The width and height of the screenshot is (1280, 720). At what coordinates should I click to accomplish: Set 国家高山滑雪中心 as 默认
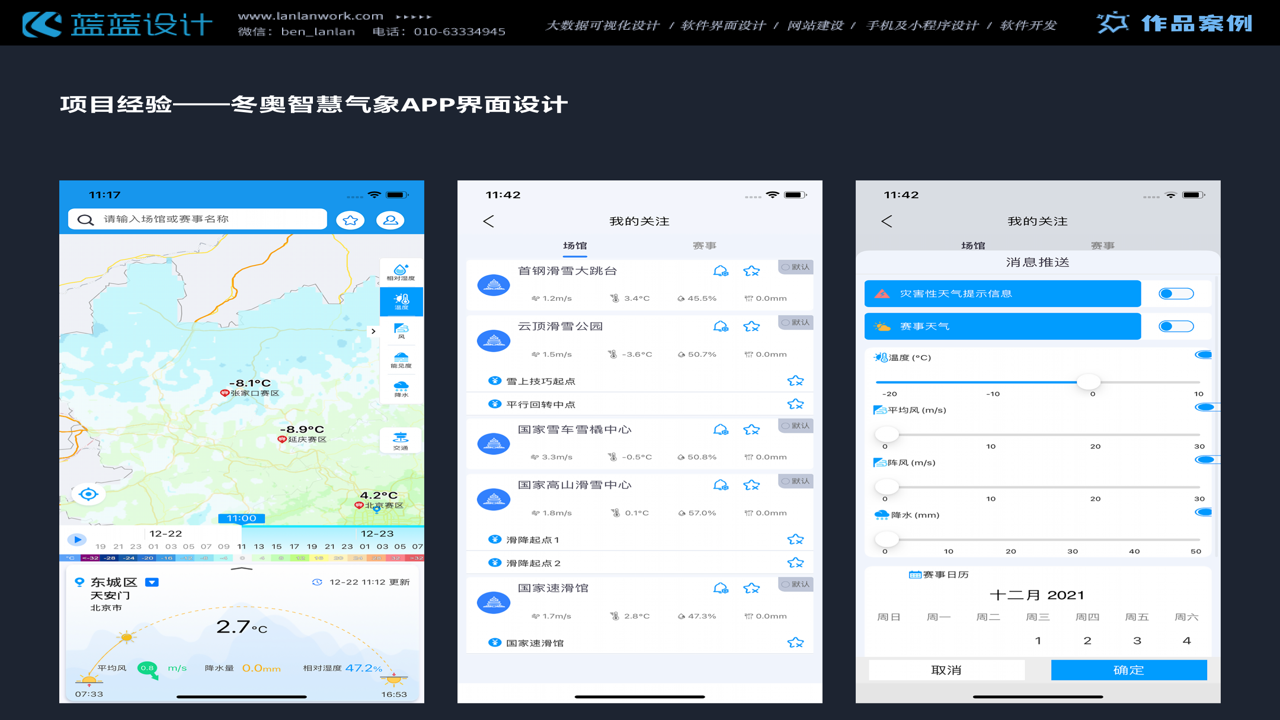click(796, 481)
